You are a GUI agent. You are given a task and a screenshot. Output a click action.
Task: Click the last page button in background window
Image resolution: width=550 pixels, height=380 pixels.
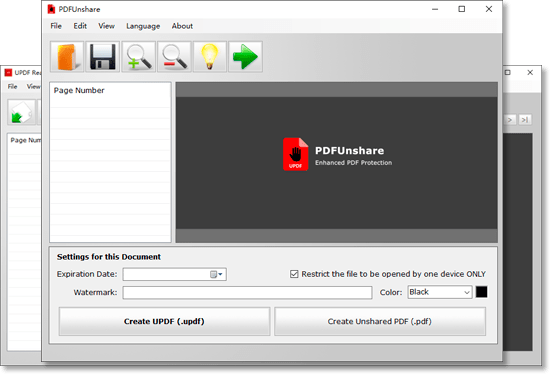pyautogui.click(x=525, y=120)
